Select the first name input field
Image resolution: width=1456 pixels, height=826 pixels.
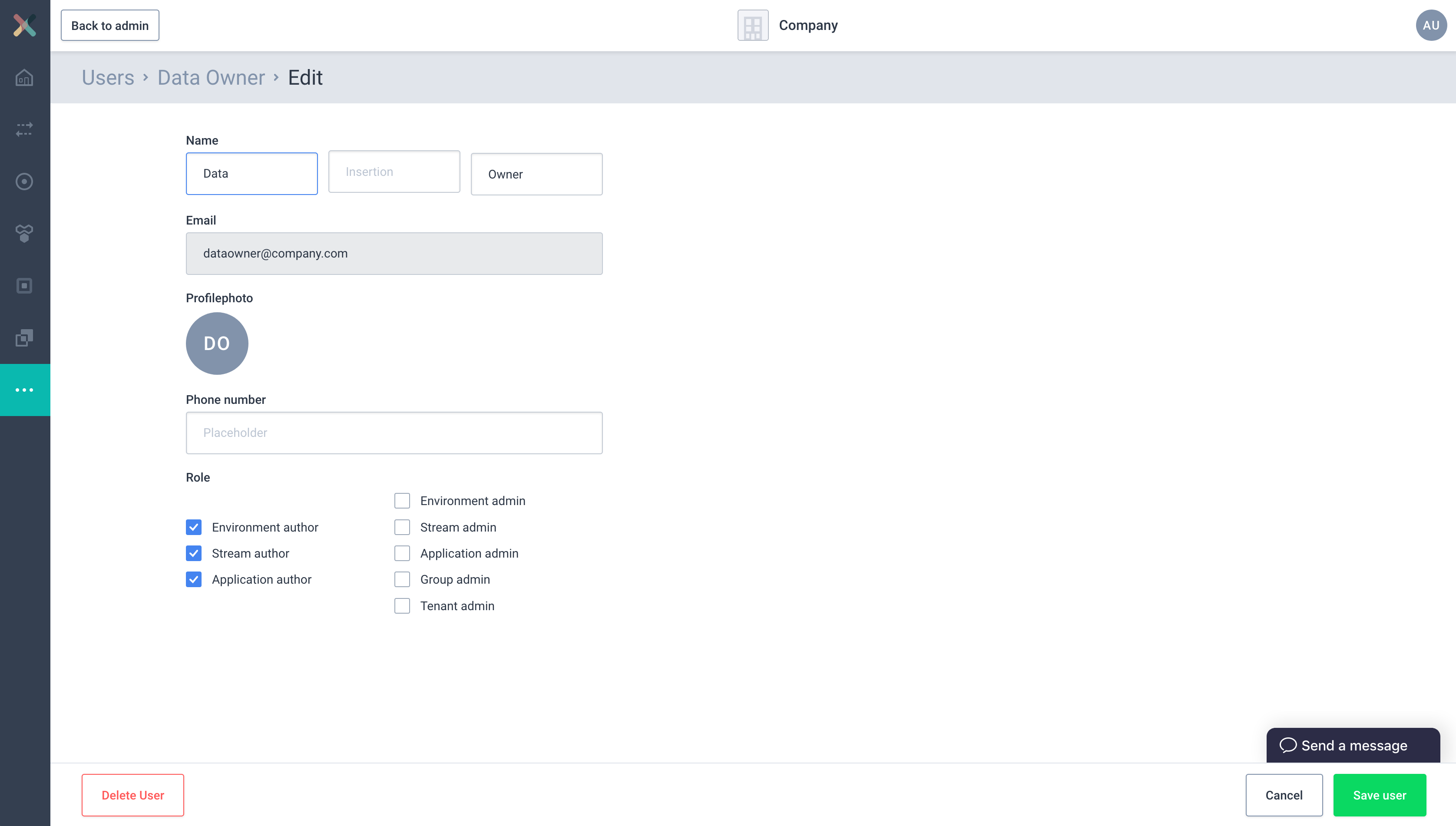coord(252,173)
